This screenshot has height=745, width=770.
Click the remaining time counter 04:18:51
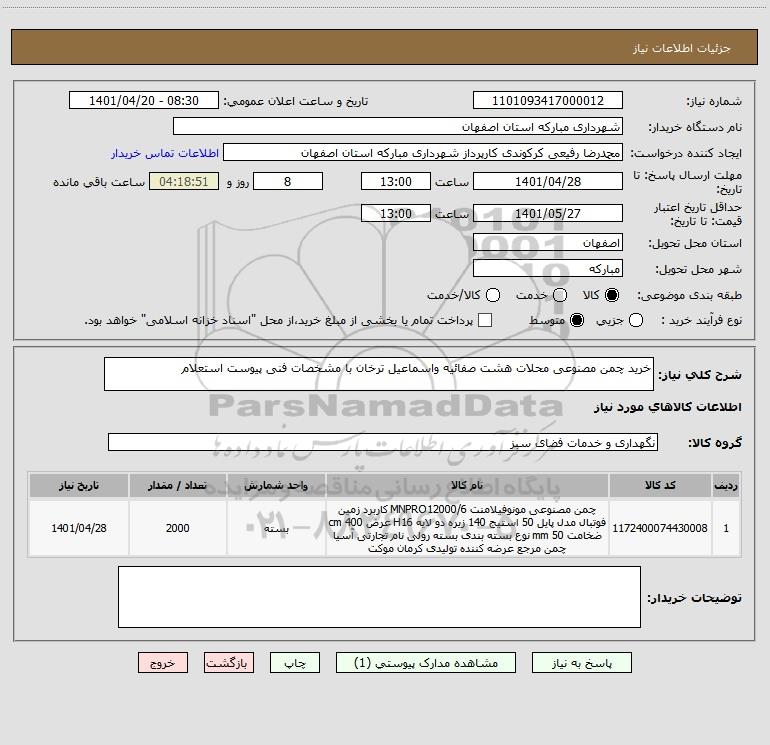pos(184,181)
